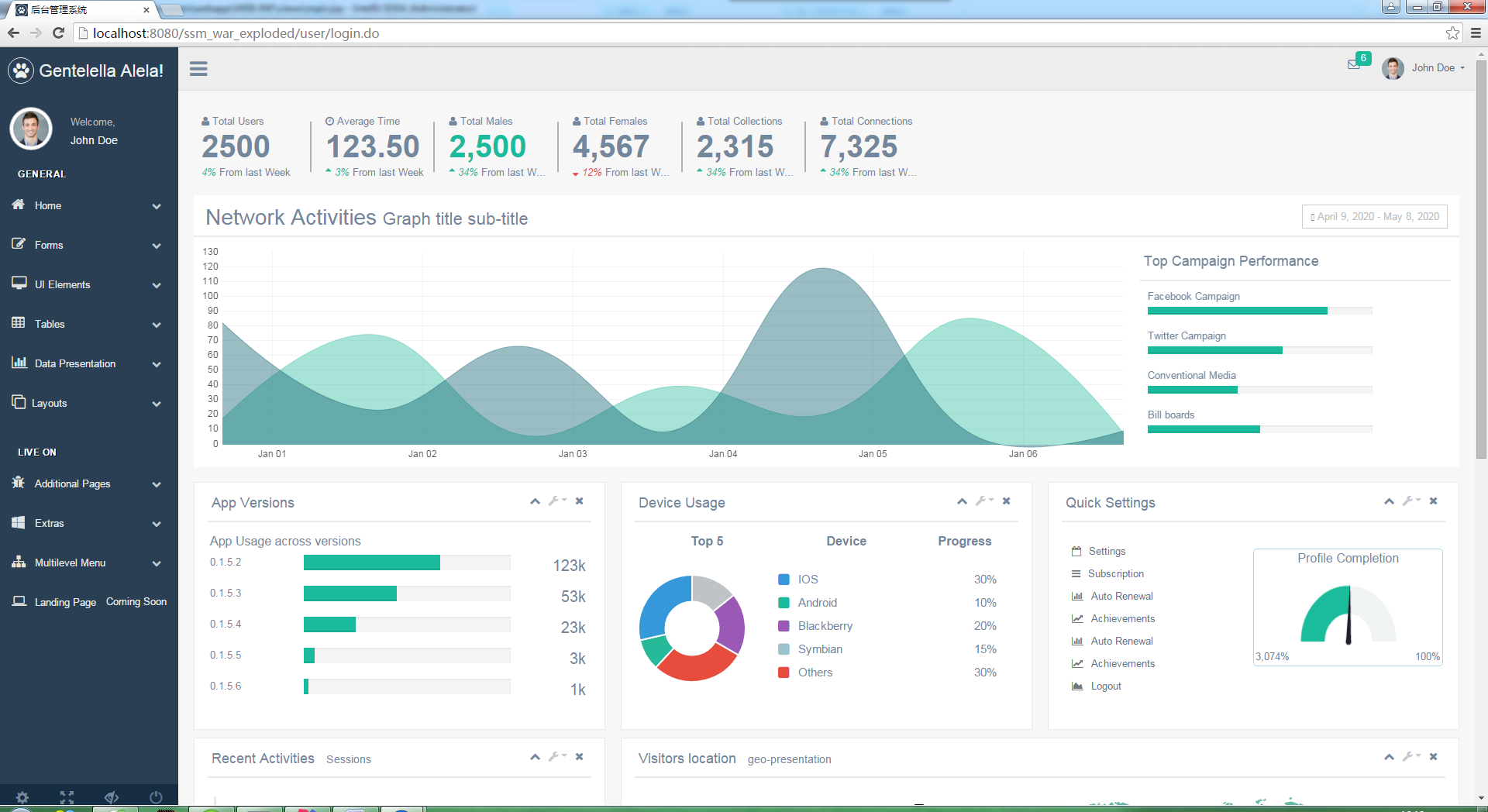Click the paw logo icon beside Gentelella Alela
The width and height of the screenshot is (1488, 812).
click(21, 71)
